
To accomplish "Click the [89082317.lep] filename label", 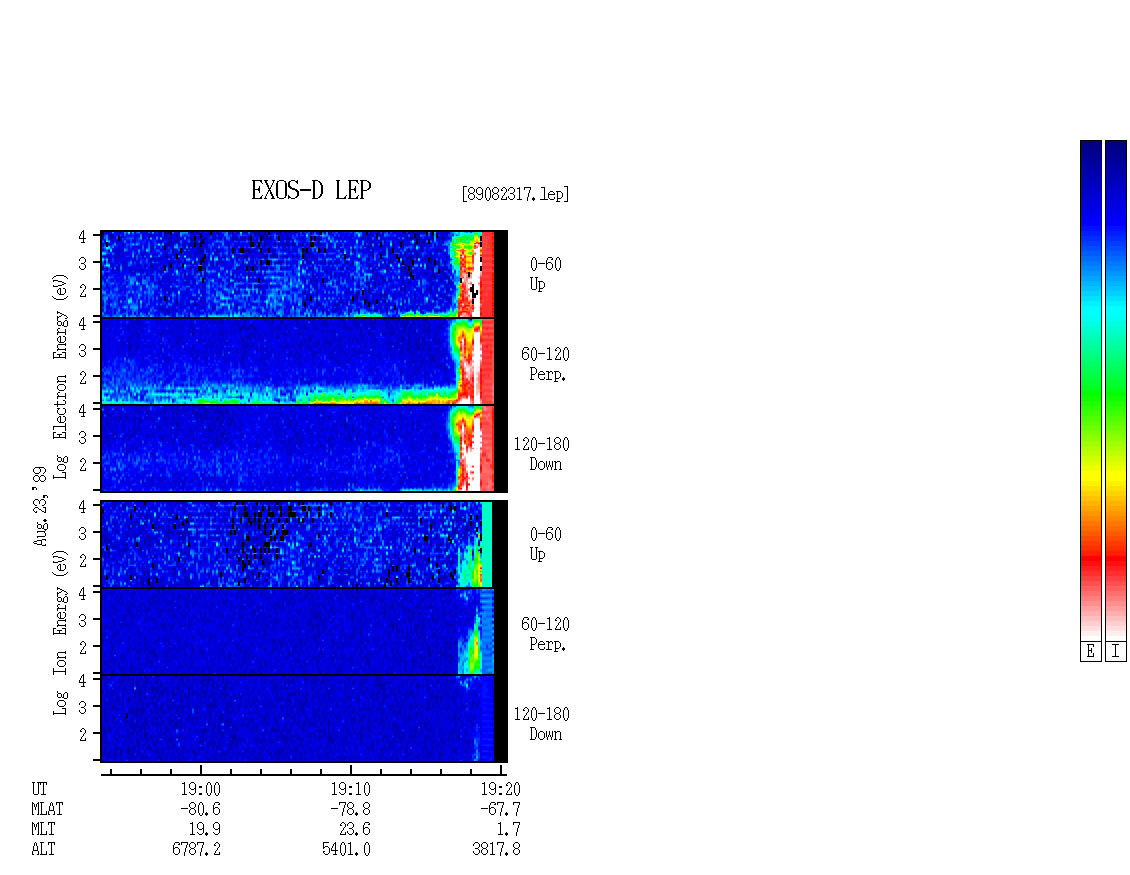I will tap(515, 194).
